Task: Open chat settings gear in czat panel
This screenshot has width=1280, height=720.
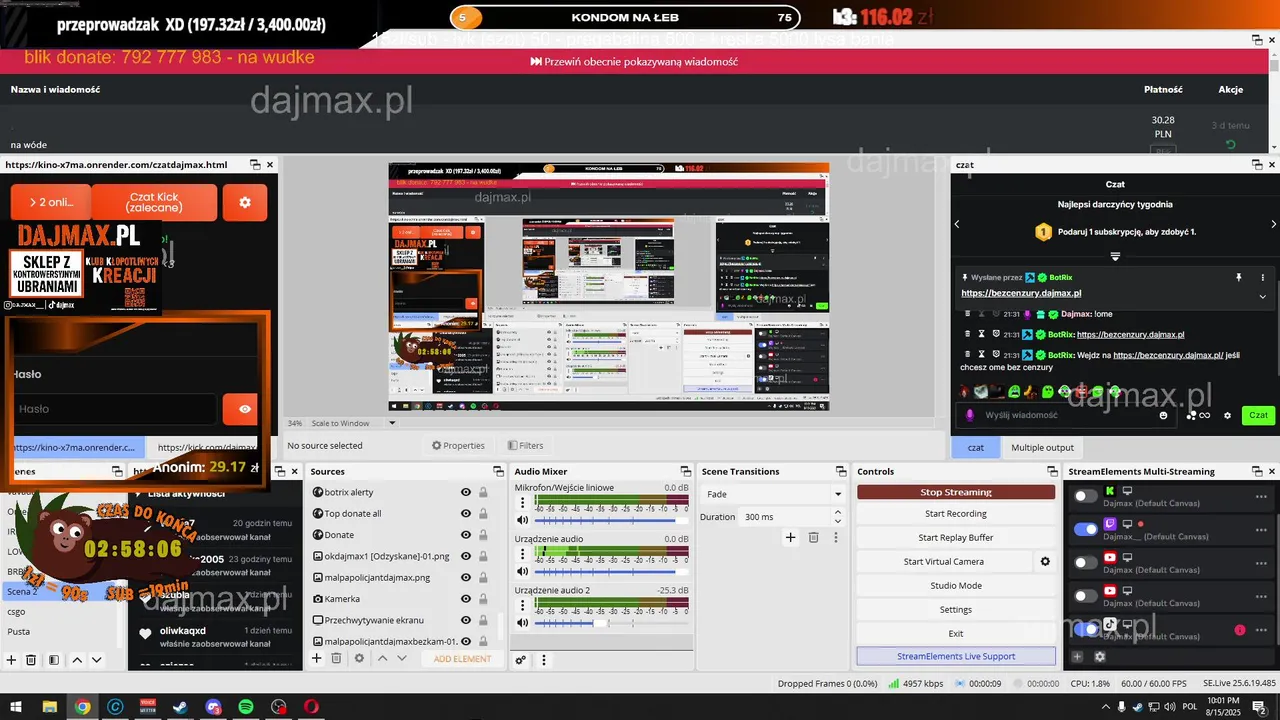Action: click(x=1228, y=415)
